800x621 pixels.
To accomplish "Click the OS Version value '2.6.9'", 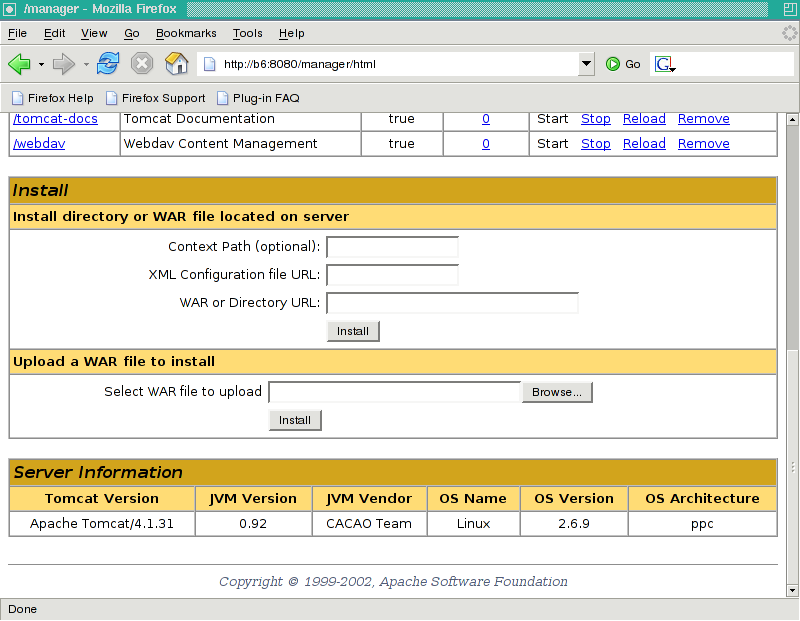I will coord(574,524).
